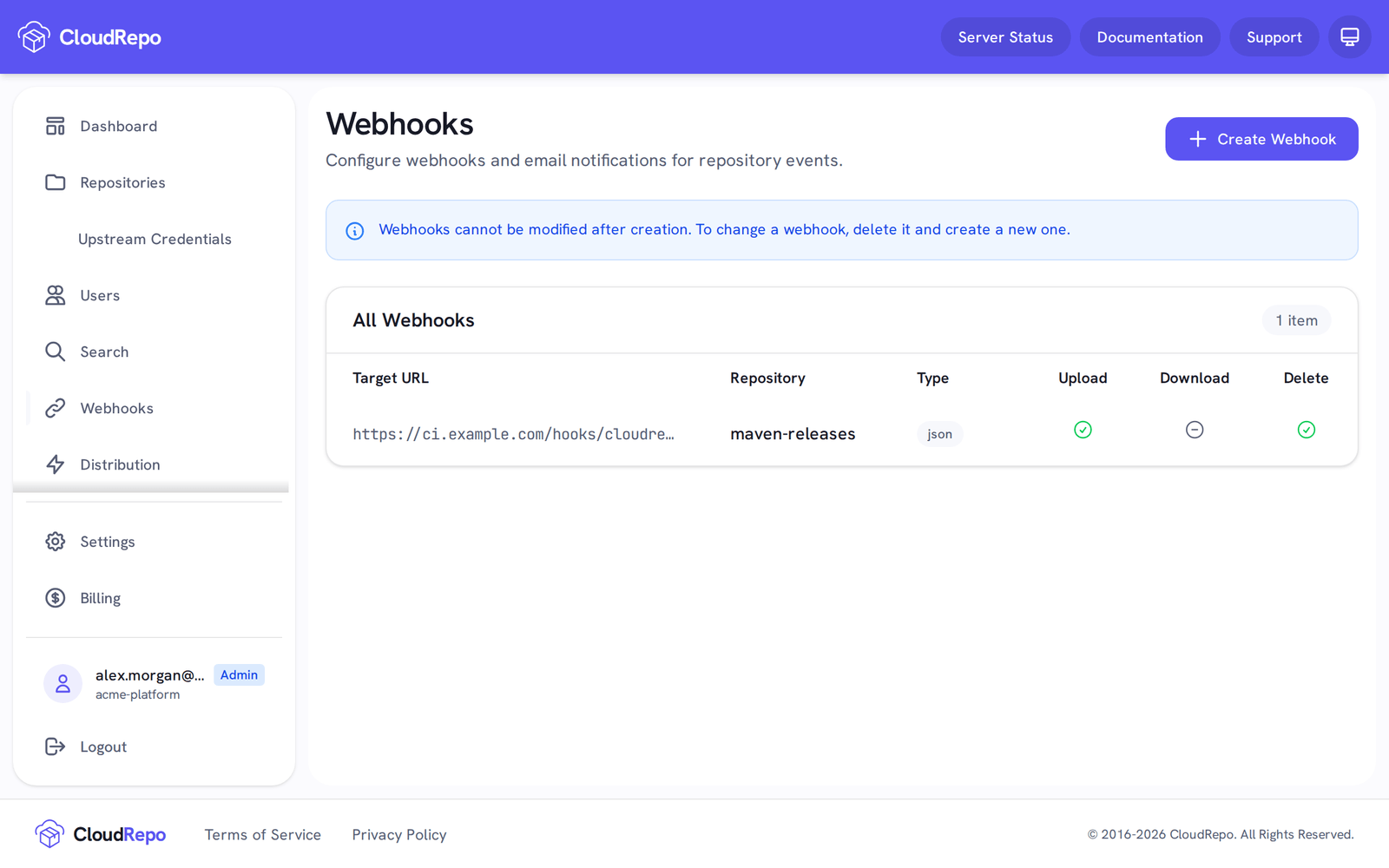
Task: Open Upstream Credentials
Action: [154, 239]
